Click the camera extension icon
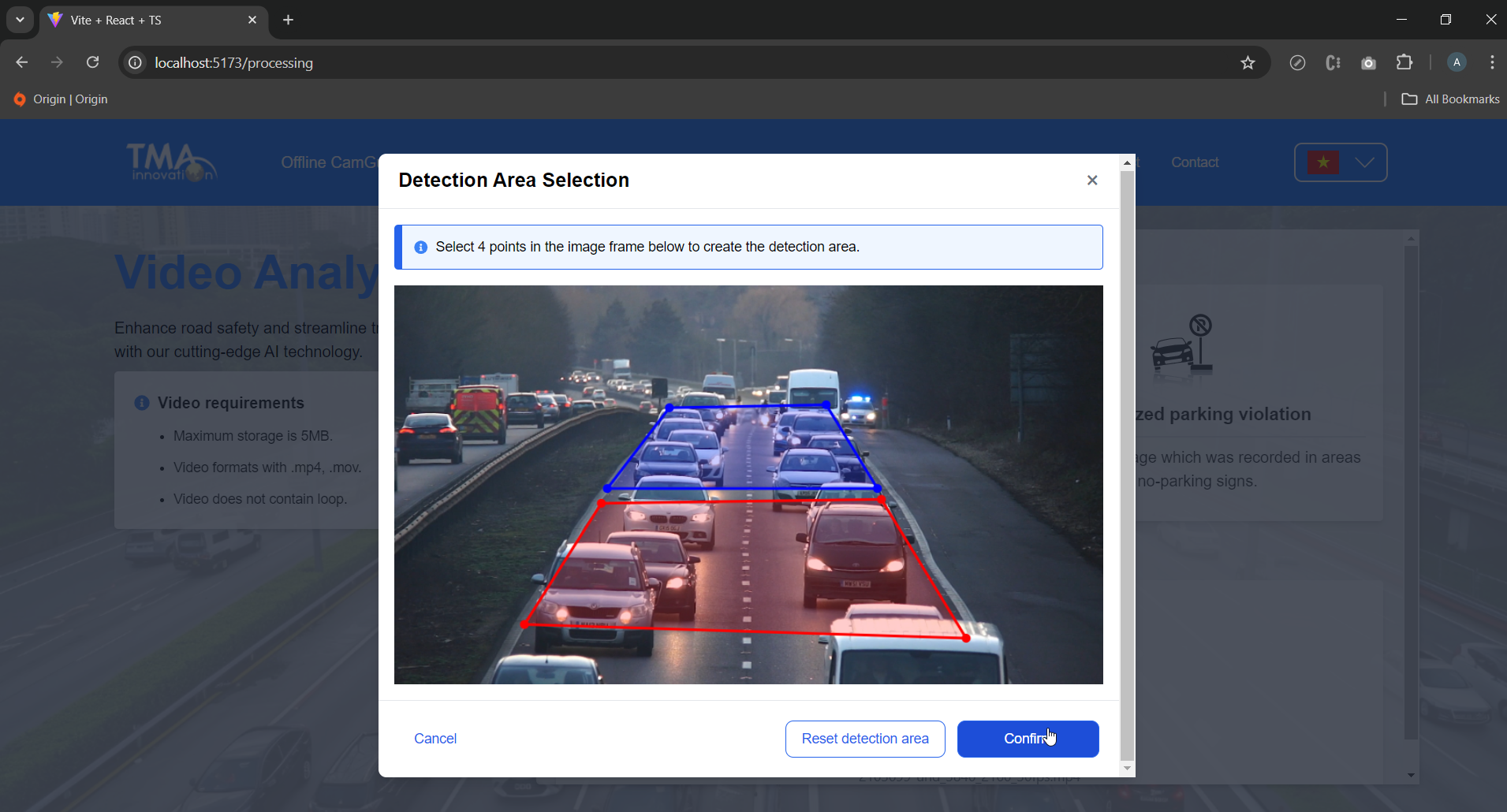Screen dimensions: 1507x812 (x=1369, y=62)
